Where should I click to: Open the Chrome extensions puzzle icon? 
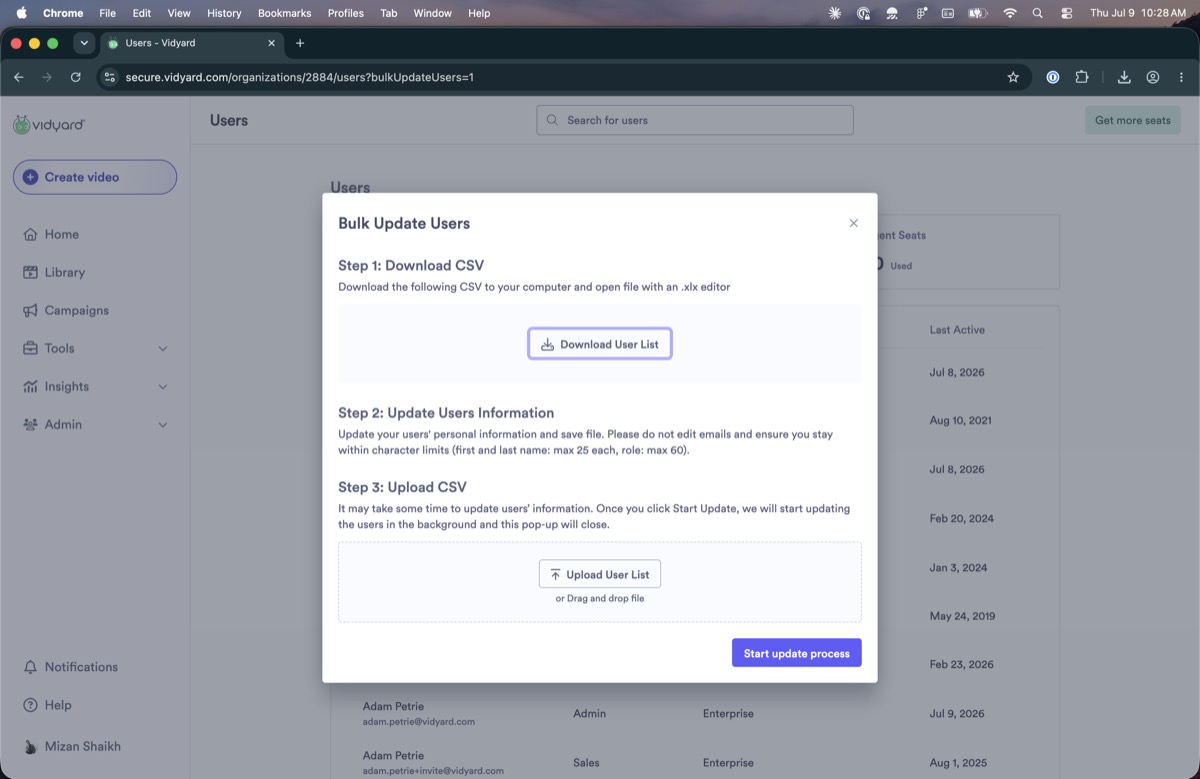click(1082, 77)
